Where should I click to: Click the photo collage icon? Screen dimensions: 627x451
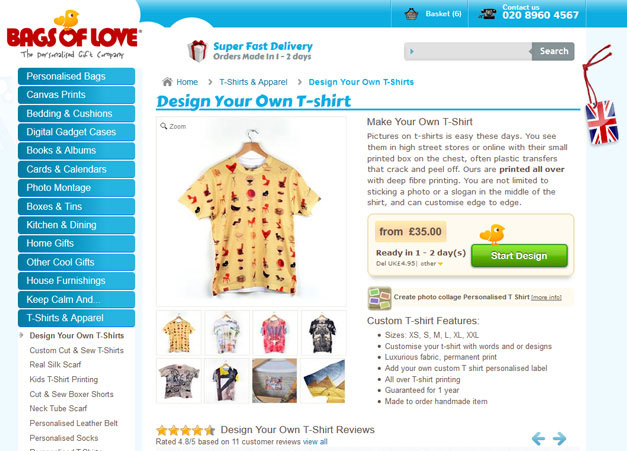click(379, 298)
